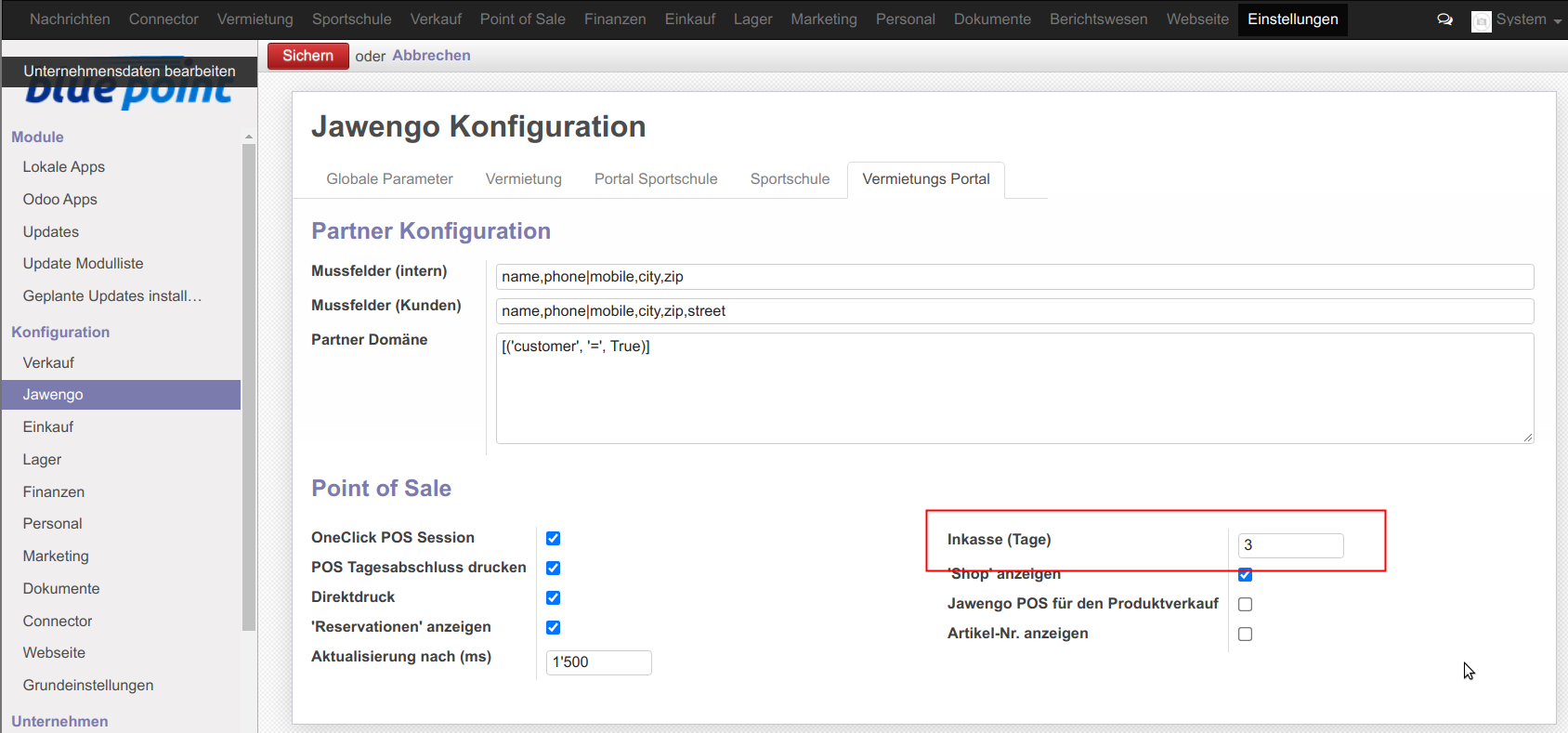Image resolution: width=1568 pixels, height=733 pixels.
Task: Open Grundeinstellungen in sidebar
Action: pyautogui.click(x=88, y=686)
